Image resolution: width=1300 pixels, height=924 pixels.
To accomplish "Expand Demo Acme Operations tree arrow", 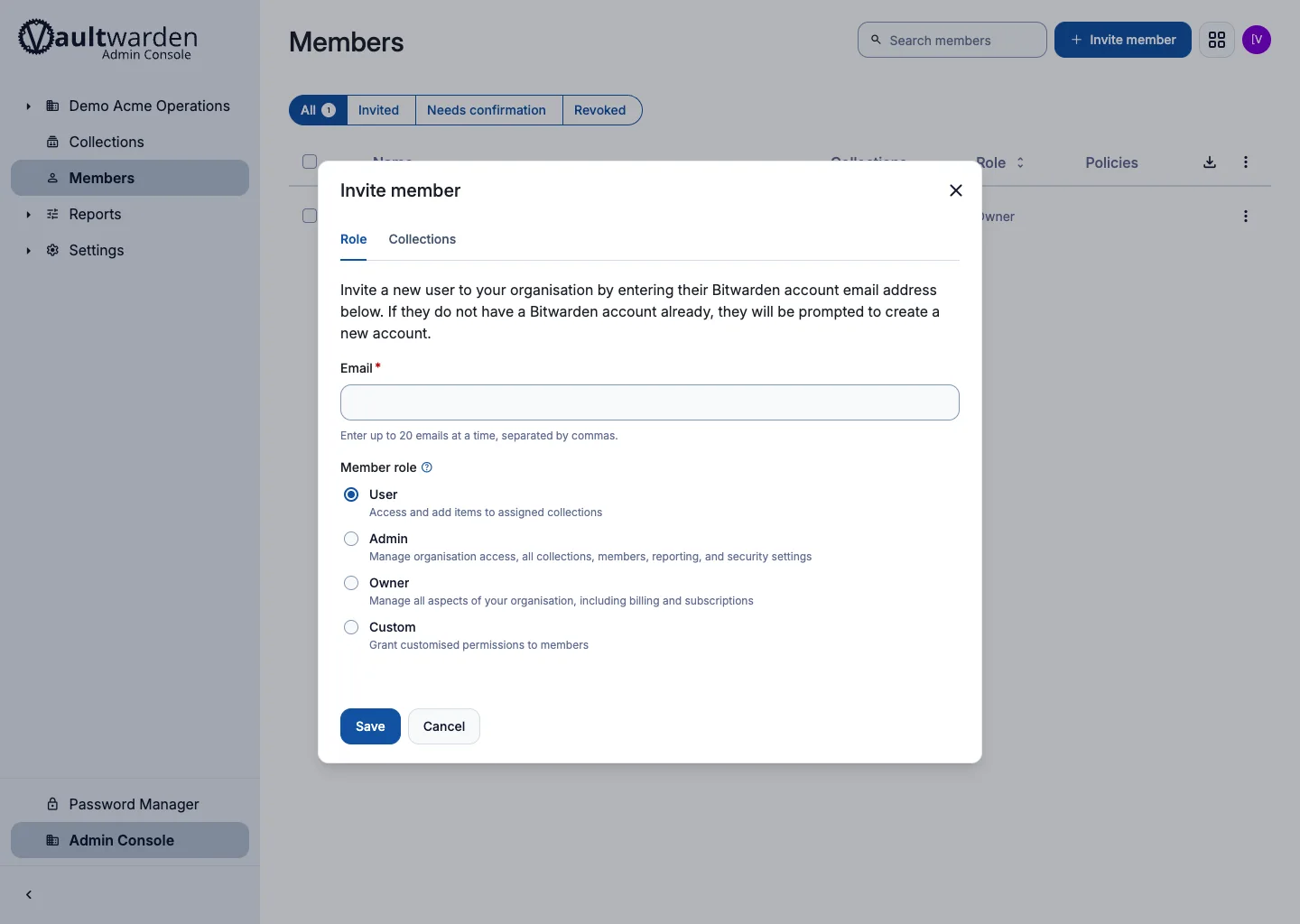I will coord(28,106).
